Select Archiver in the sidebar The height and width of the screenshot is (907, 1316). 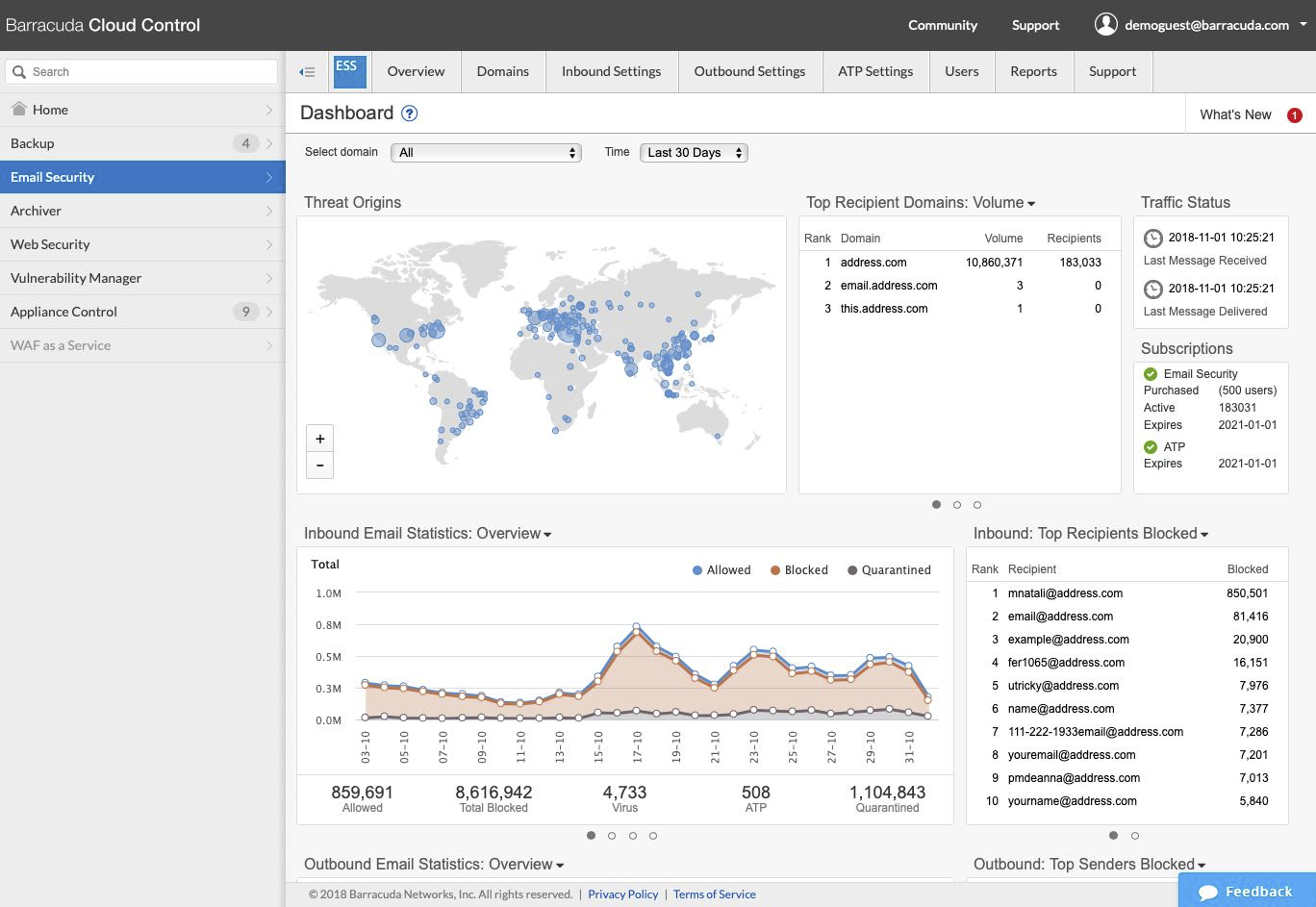pos(142,211)
